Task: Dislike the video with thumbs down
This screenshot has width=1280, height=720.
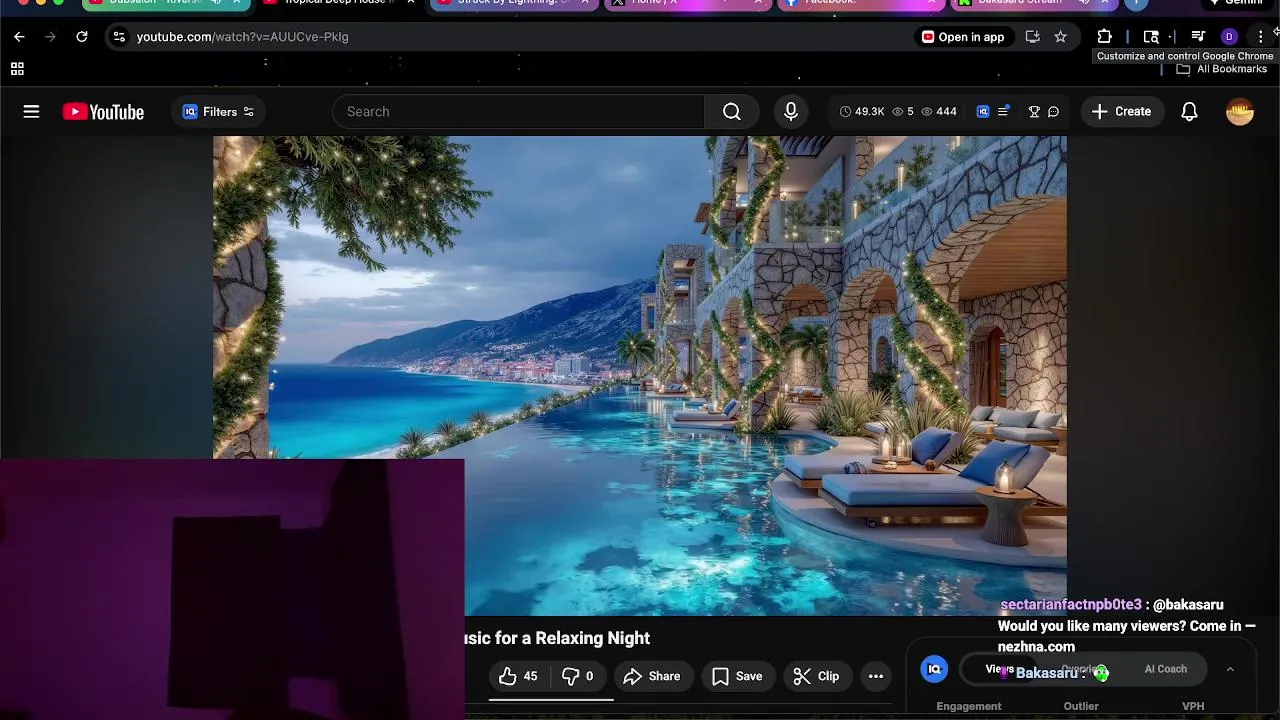Action: point(577,677)
